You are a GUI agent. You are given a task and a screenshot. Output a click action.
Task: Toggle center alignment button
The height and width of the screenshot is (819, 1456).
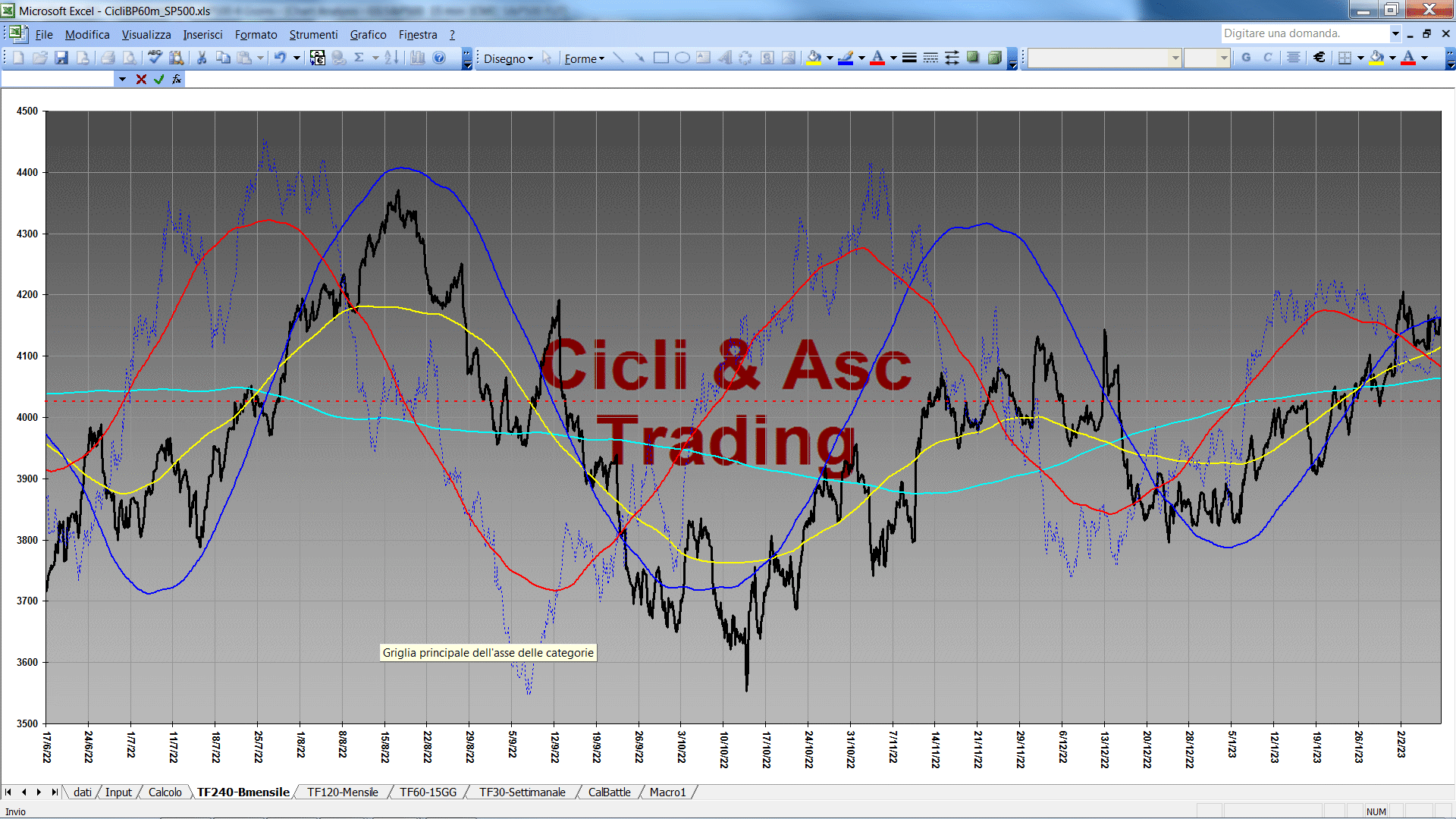click(x=1294, y=58)
